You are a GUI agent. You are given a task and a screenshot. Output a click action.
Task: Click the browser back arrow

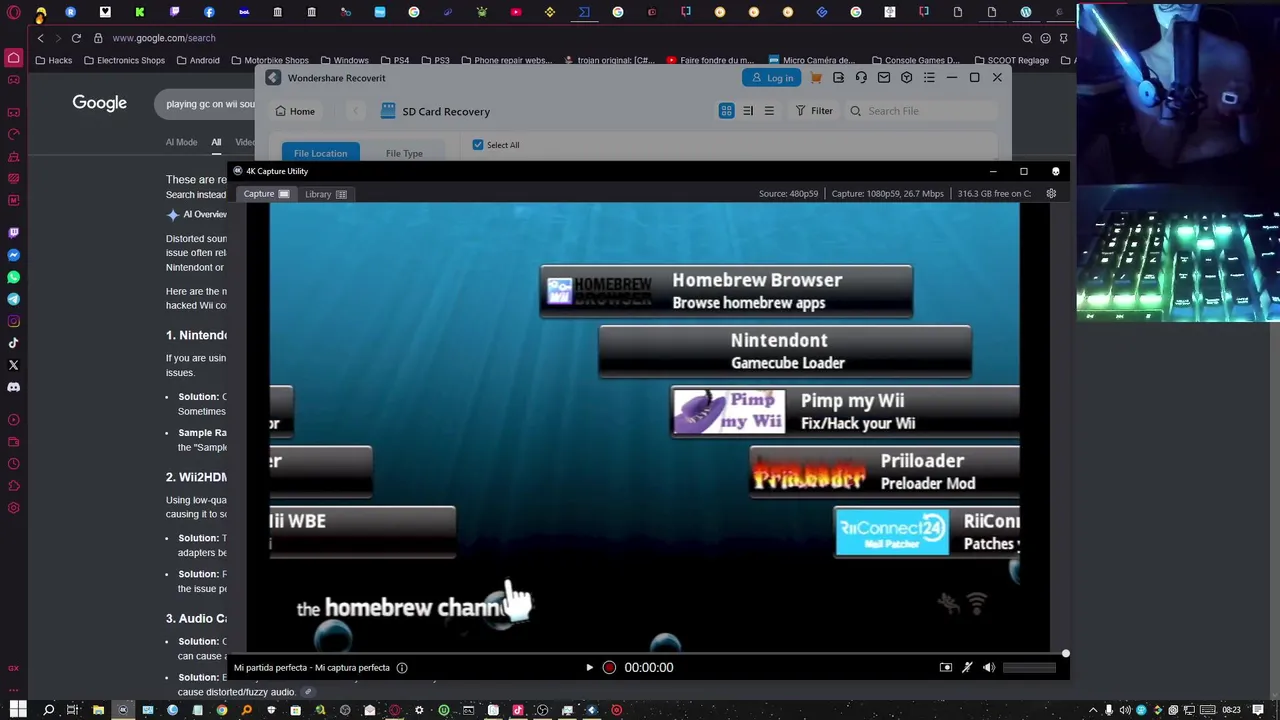click(40, 38)
